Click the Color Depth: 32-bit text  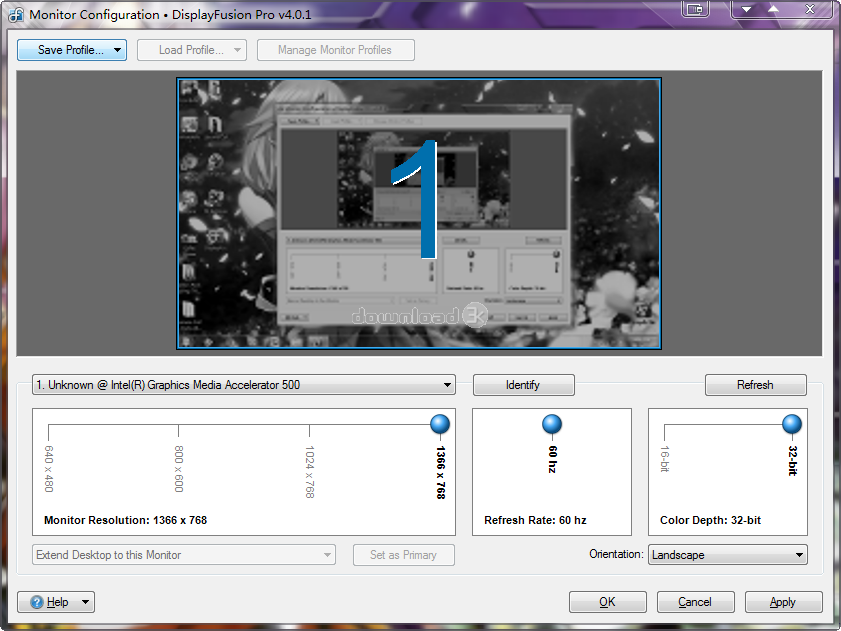tap(711, 520)
